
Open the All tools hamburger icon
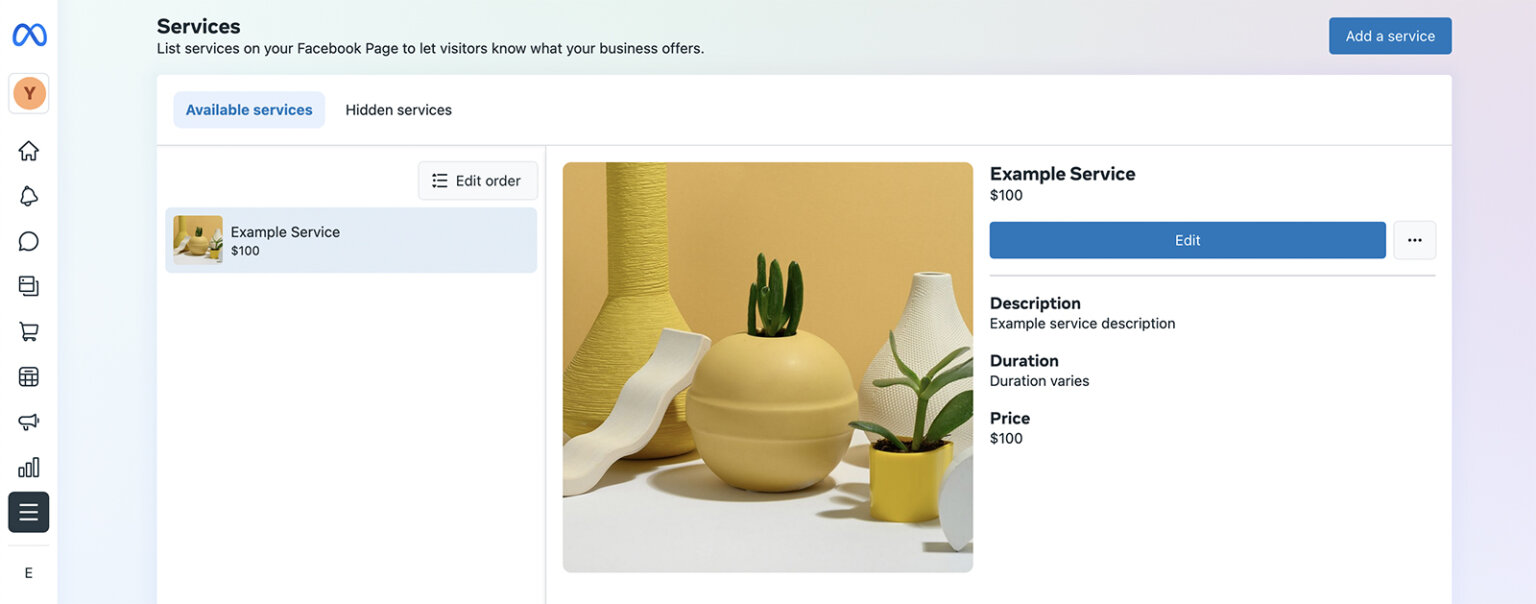28,511
